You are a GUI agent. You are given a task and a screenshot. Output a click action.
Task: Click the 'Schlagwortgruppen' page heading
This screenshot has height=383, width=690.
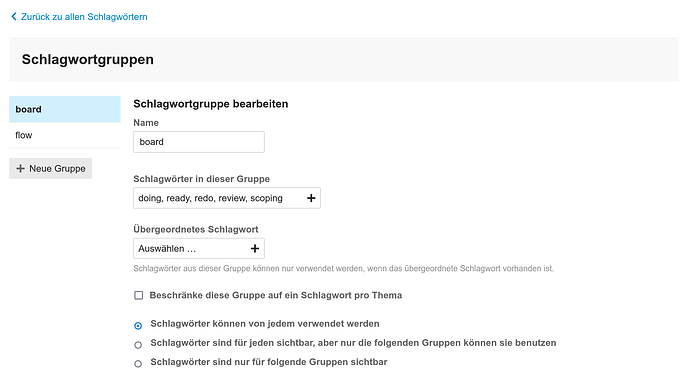click(88, 59)
